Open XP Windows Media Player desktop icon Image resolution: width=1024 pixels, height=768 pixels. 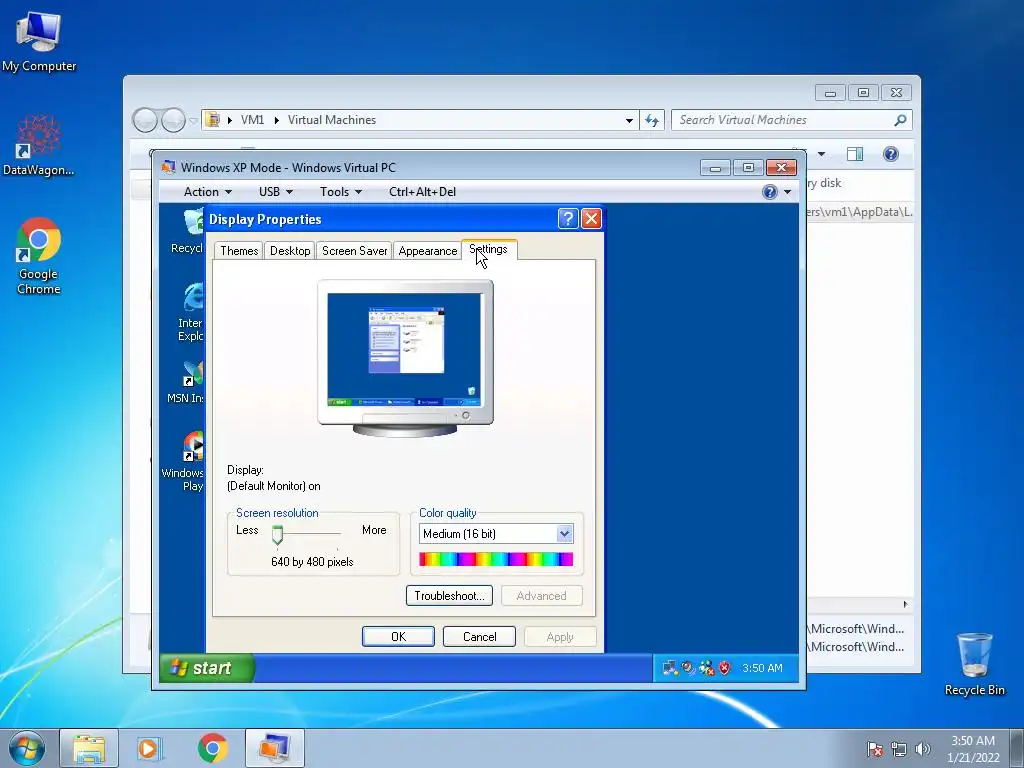[x=185, y=461]
